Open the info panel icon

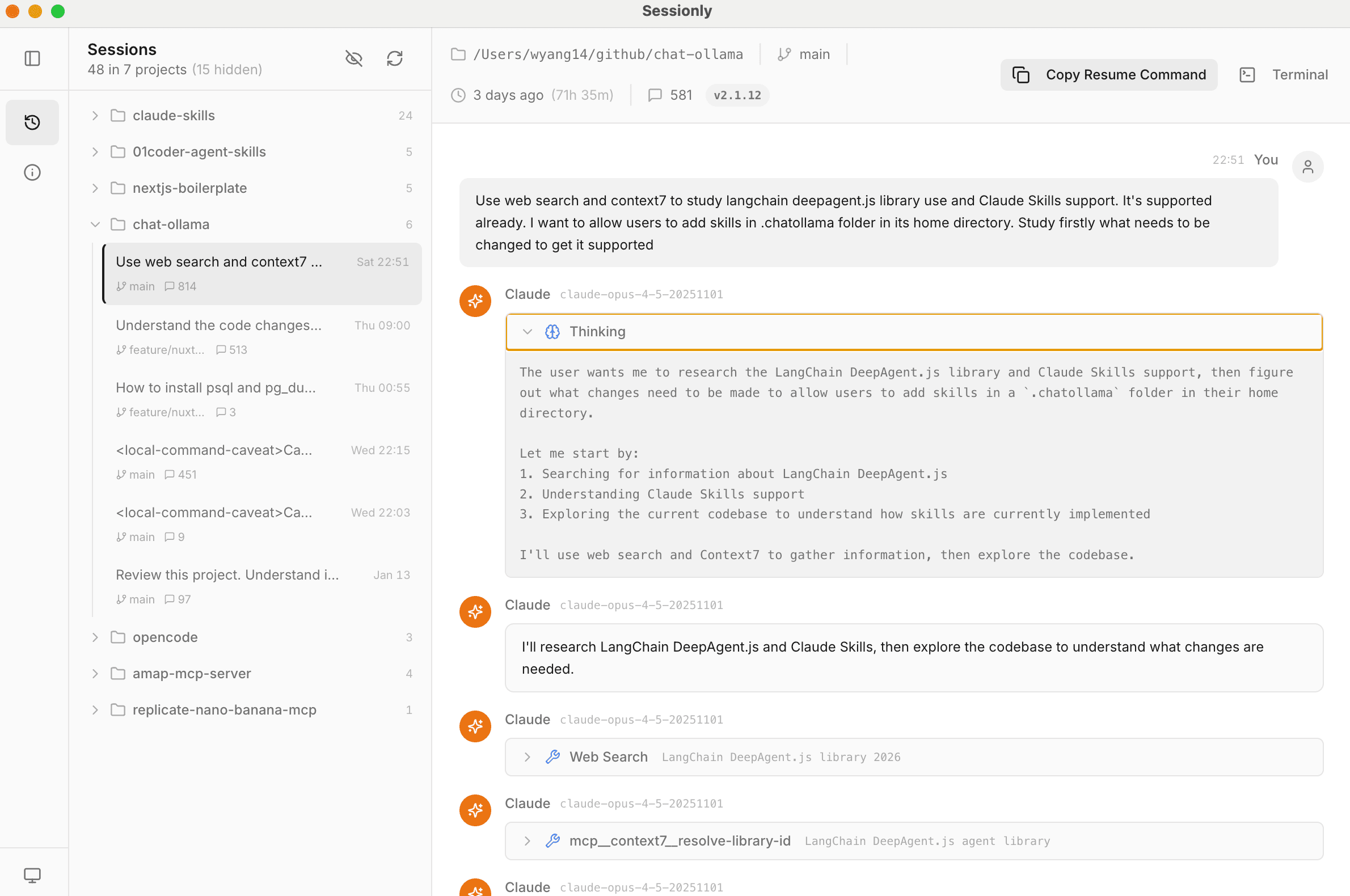click(x=32, y=172)
